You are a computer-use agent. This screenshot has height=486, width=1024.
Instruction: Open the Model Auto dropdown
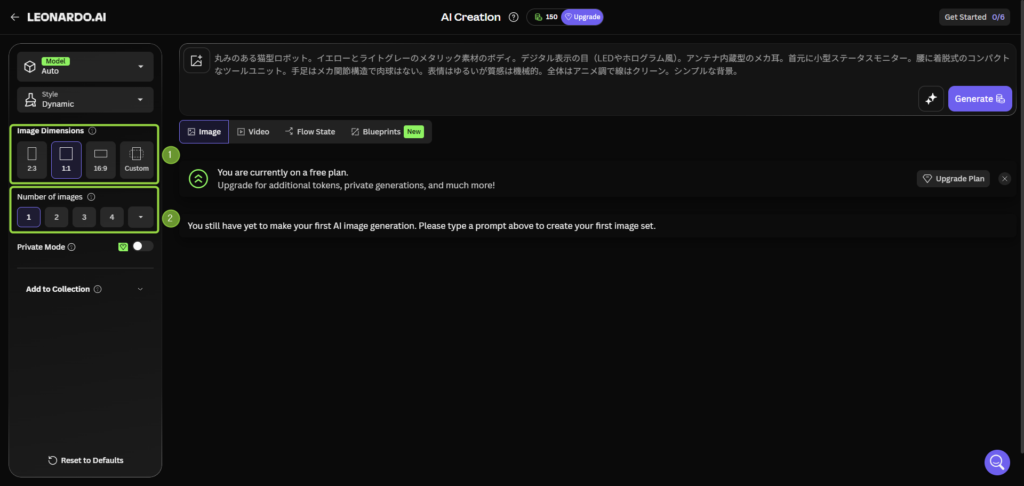[x=85, y=67]
